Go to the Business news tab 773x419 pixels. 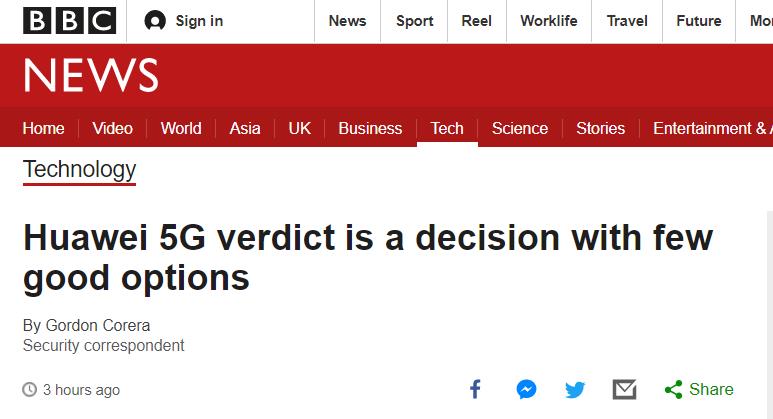point(370,128)
